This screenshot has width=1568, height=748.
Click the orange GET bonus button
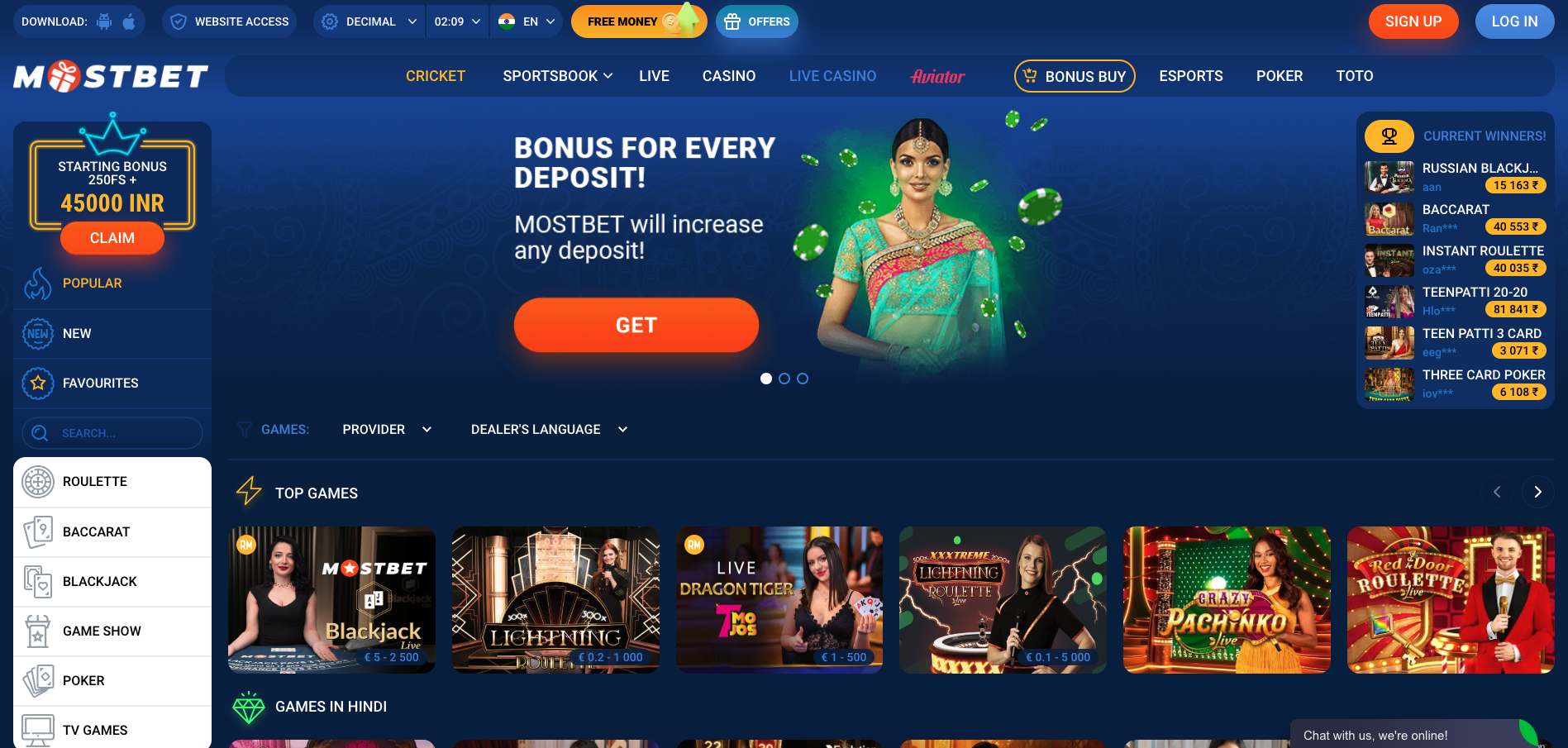[x=636, y=325]
